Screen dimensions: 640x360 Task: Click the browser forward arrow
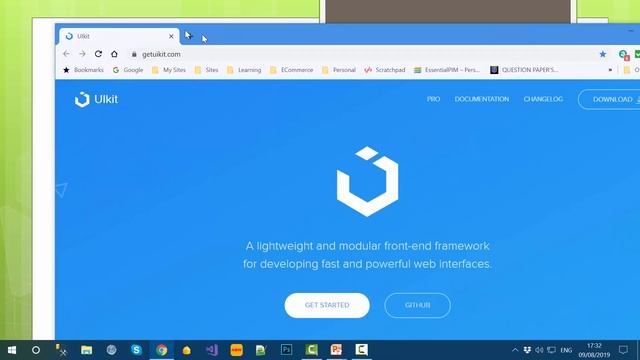[82, 54]
